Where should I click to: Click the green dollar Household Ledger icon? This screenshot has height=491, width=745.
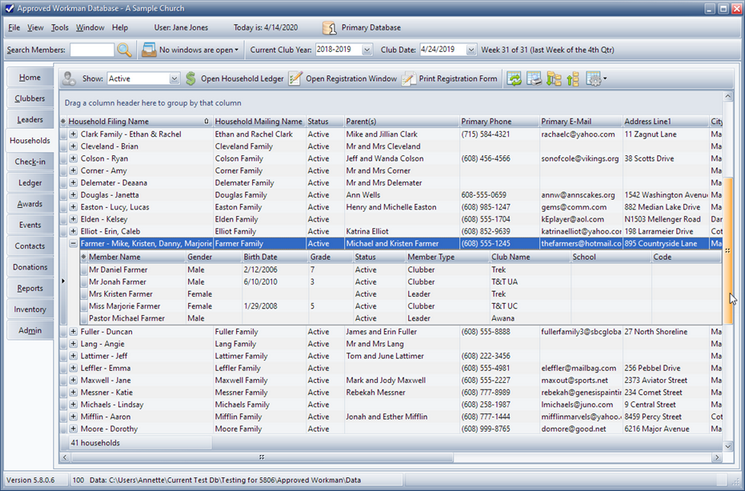tap(191, 78)
